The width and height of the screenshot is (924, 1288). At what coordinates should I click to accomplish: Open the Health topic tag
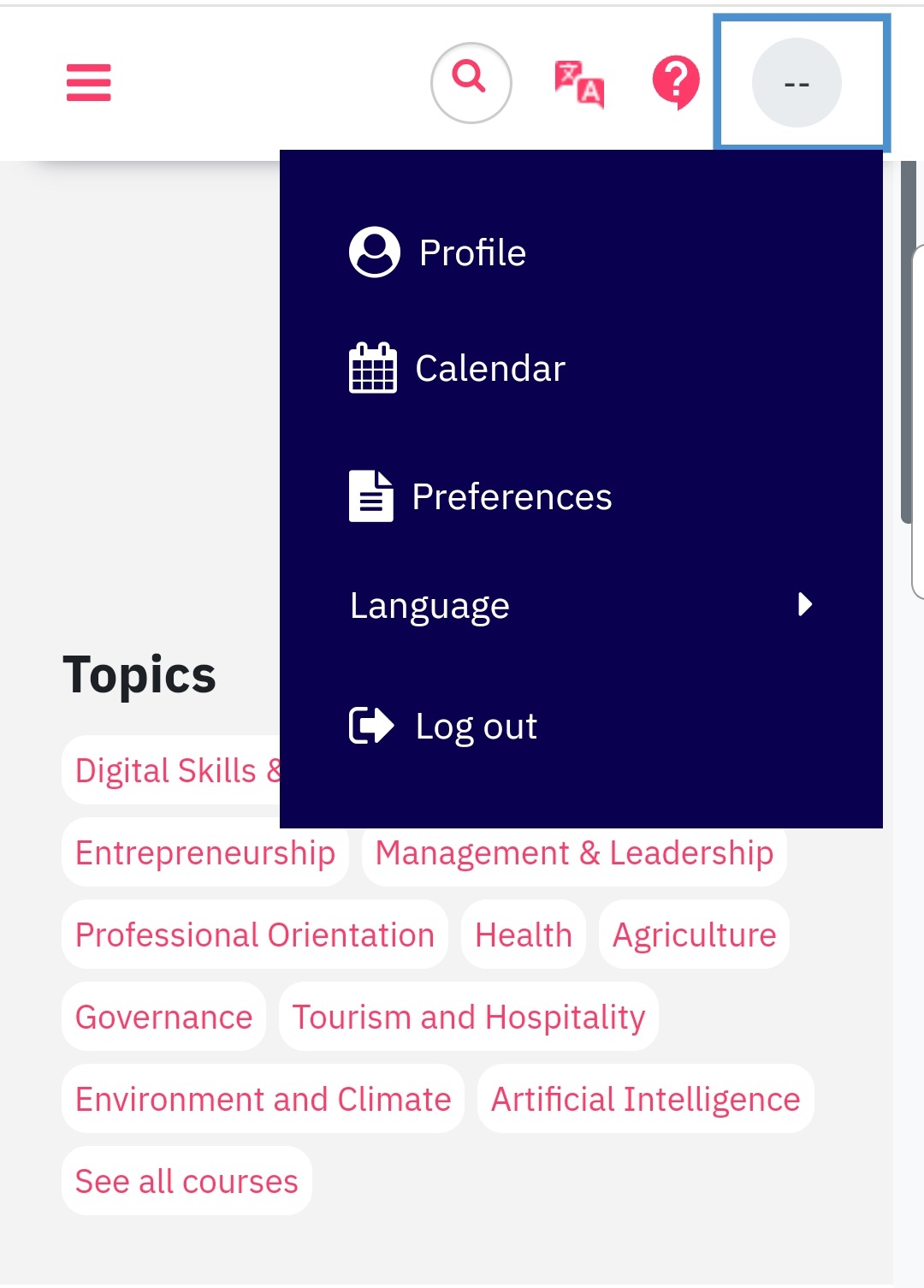tap(524, 935)
